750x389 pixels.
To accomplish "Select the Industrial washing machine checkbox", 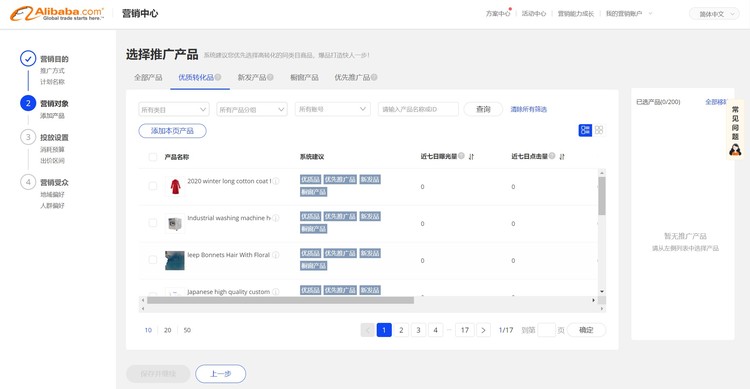I will [153, 223].
